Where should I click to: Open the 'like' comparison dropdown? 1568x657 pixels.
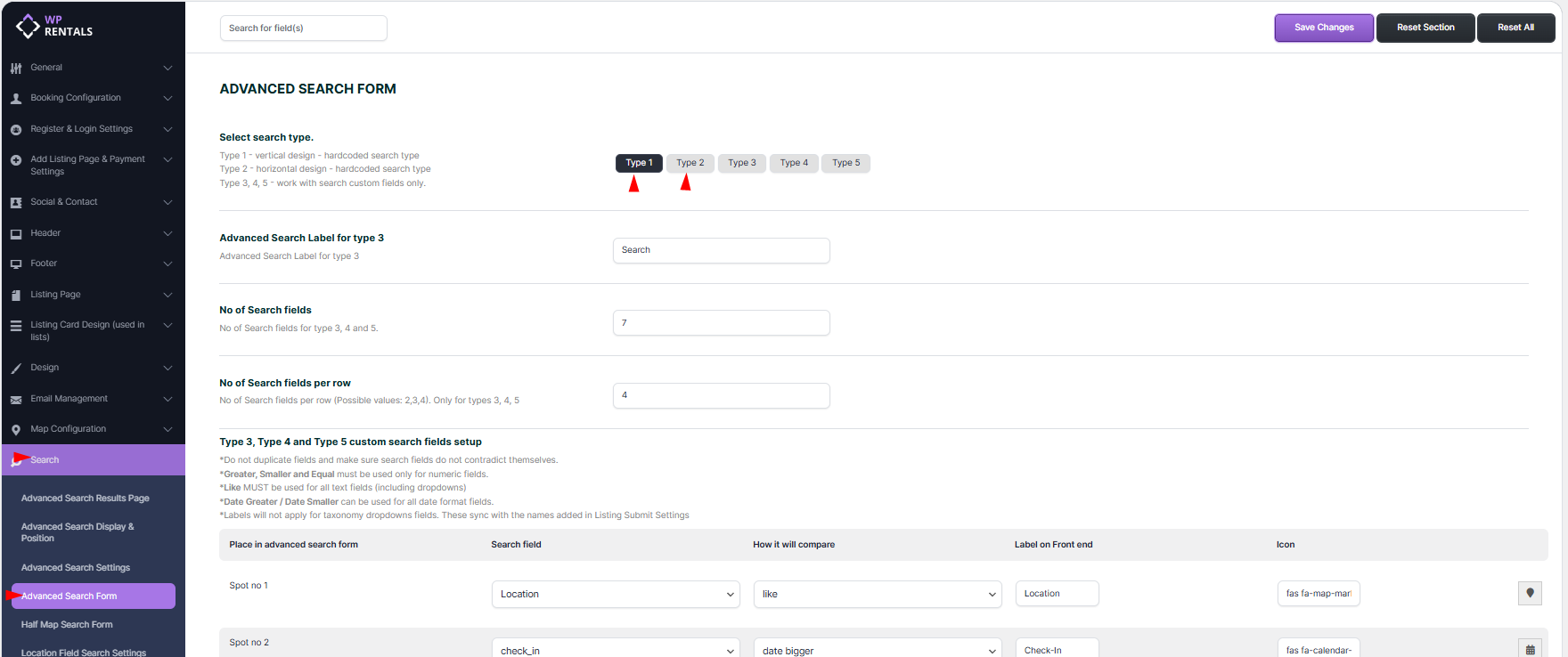click(x=878, y=595)
